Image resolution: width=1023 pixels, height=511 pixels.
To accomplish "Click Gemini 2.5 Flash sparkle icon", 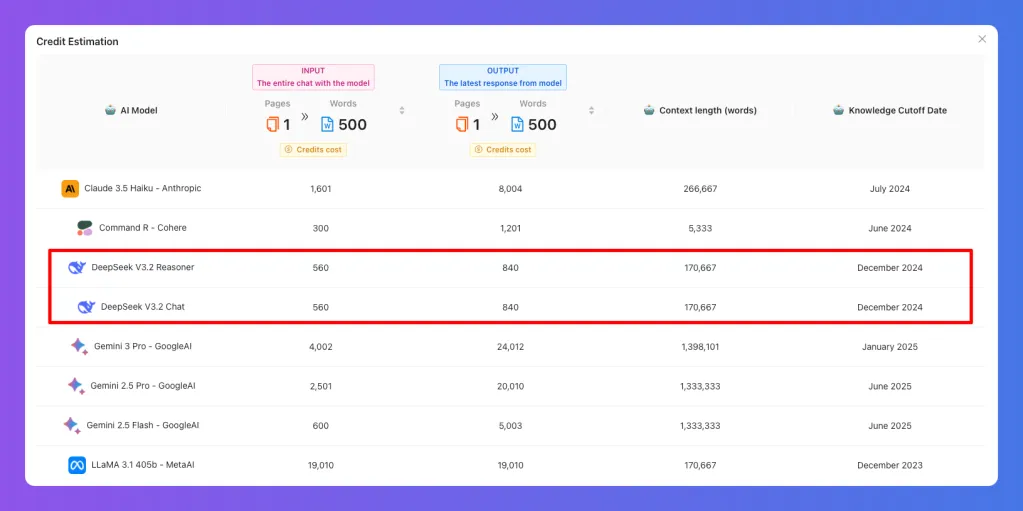I will coord(72,426).
